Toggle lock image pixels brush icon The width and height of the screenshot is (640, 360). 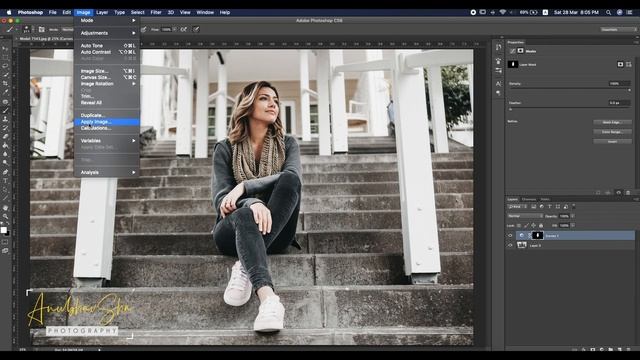tap(526, 225)
